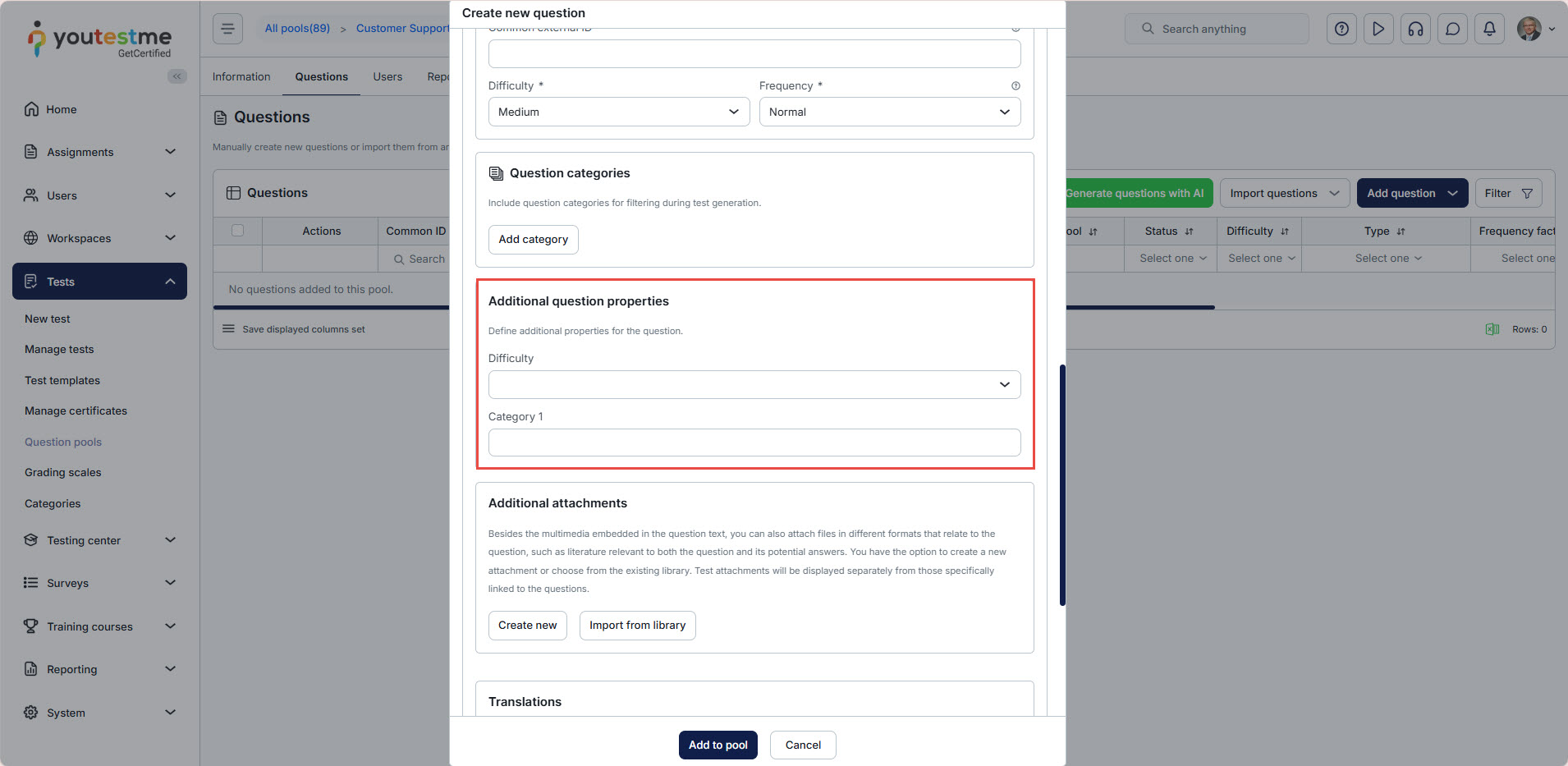The image size is (1568, 766).
Task: Tick the select-all checkbox in Questions table
Action: 237,231
